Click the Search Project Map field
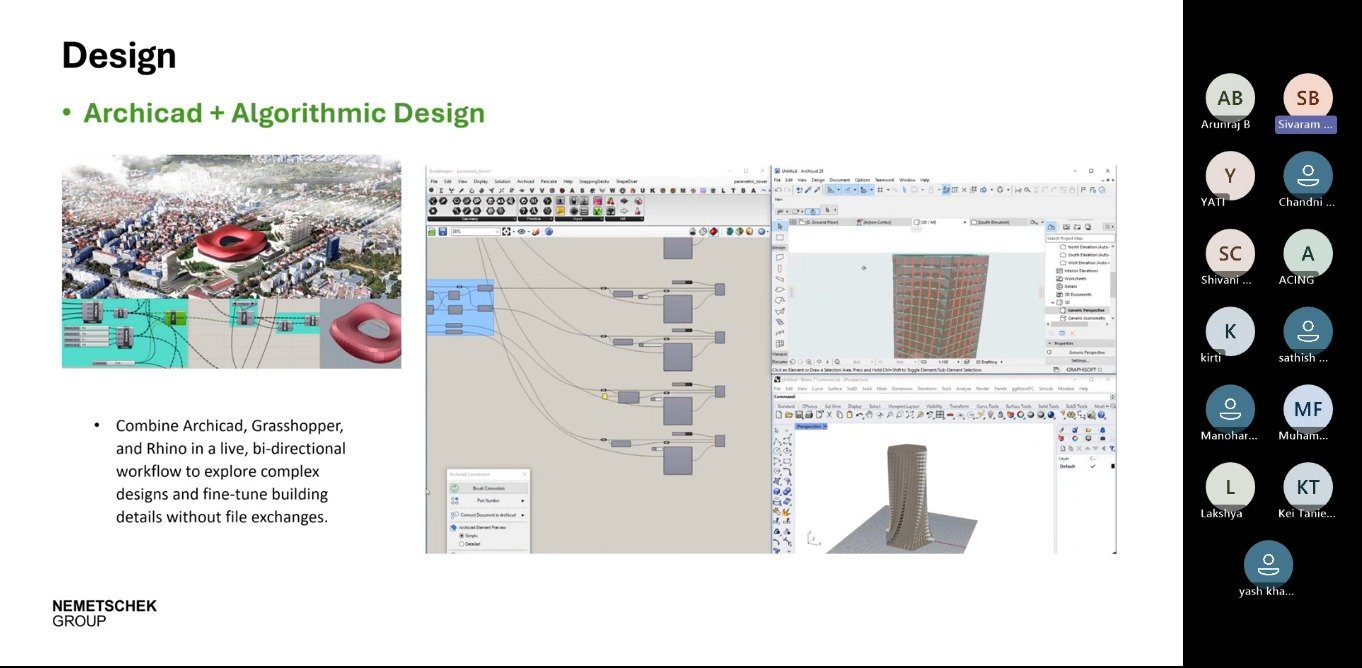1362x668 pixels. (1078, 238)
